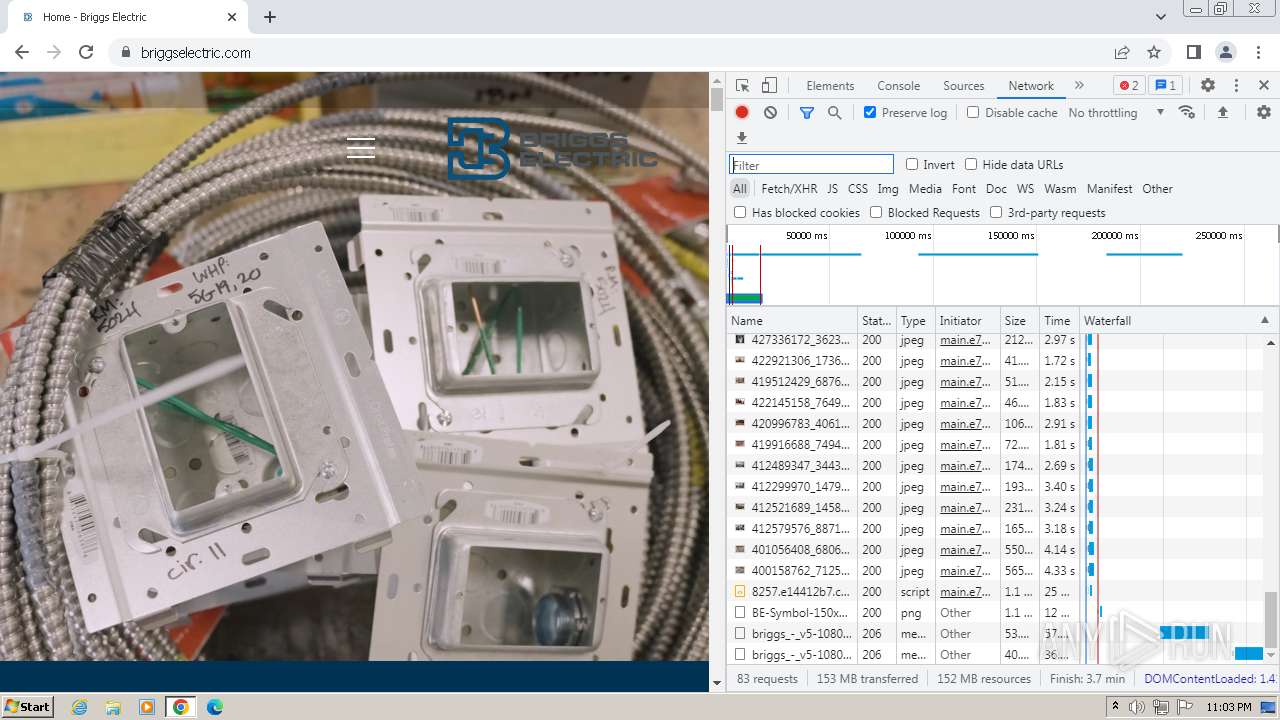Open network conditions wifi icon
This screenshot has width=1280, height=720.
1187,113
